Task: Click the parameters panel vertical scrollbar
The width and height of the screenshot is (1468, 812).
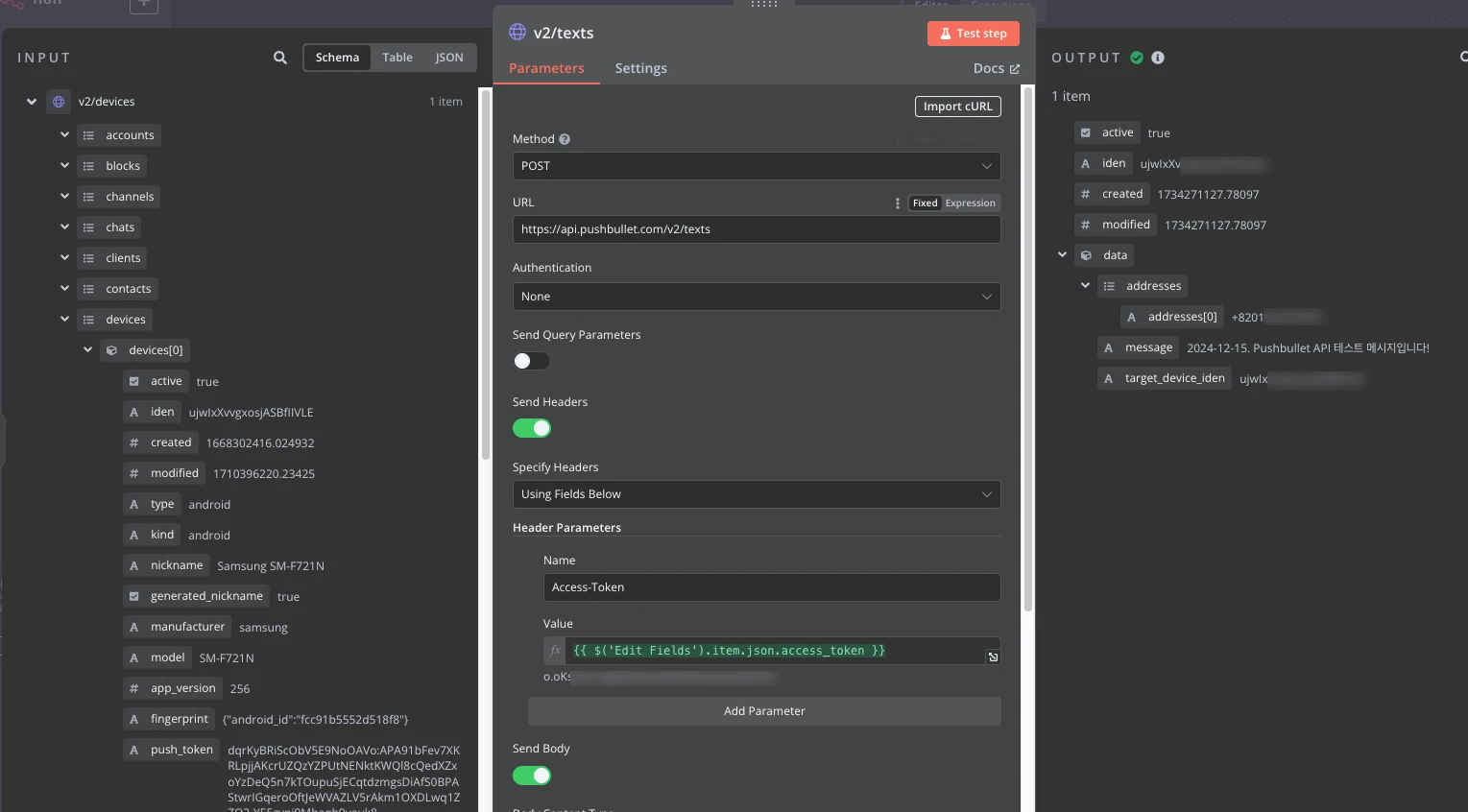Action: 1028,346
